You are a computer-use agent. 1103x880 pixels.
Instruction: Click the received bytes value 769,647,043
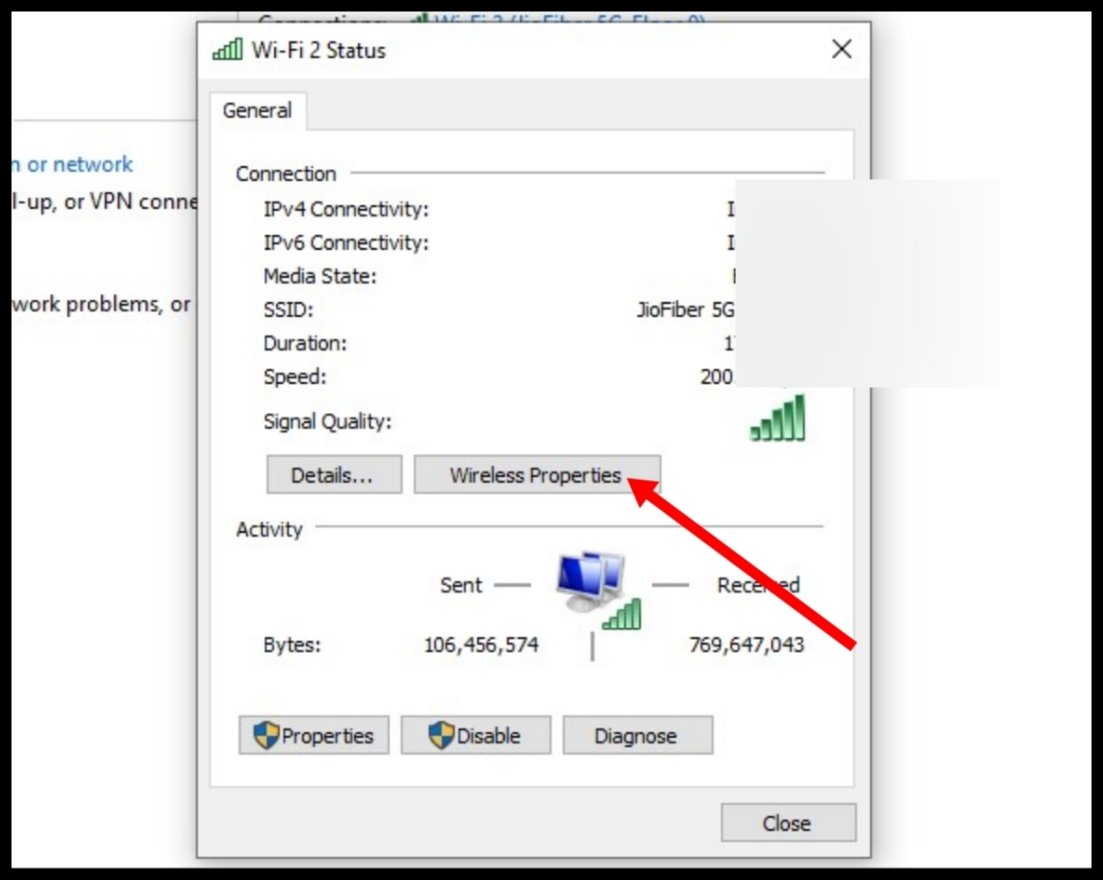746,644
